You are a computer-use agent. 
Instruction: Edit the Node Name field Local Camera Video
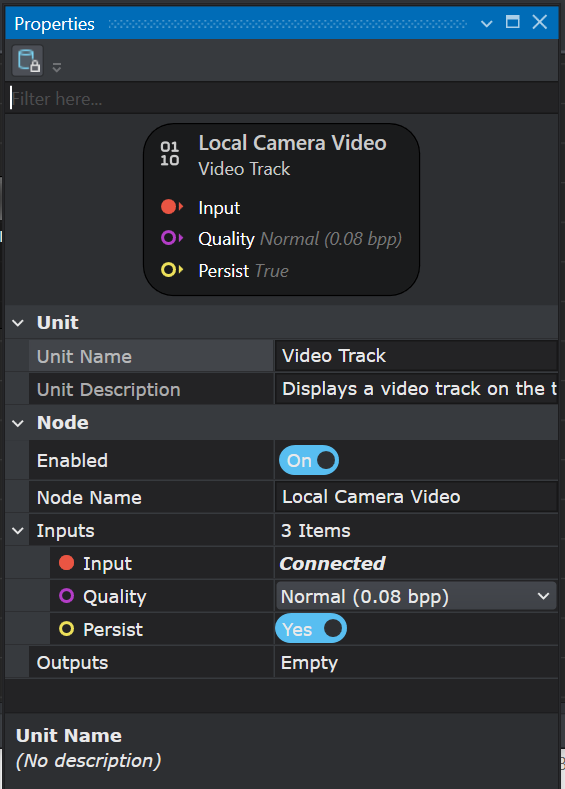[417, 497]
